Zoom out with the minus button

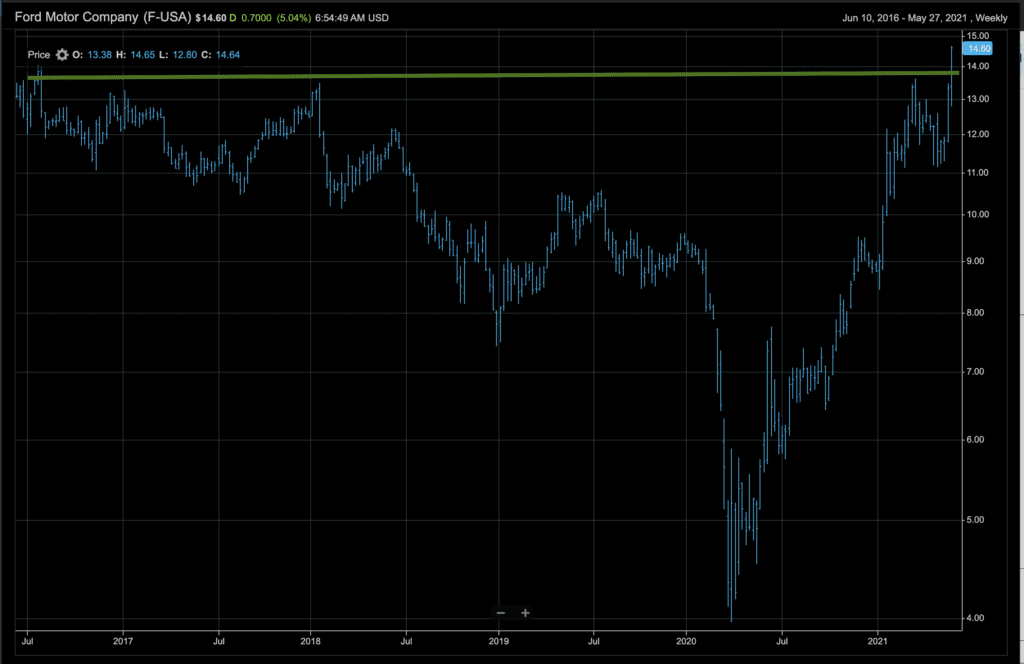(x=501, y=613)
